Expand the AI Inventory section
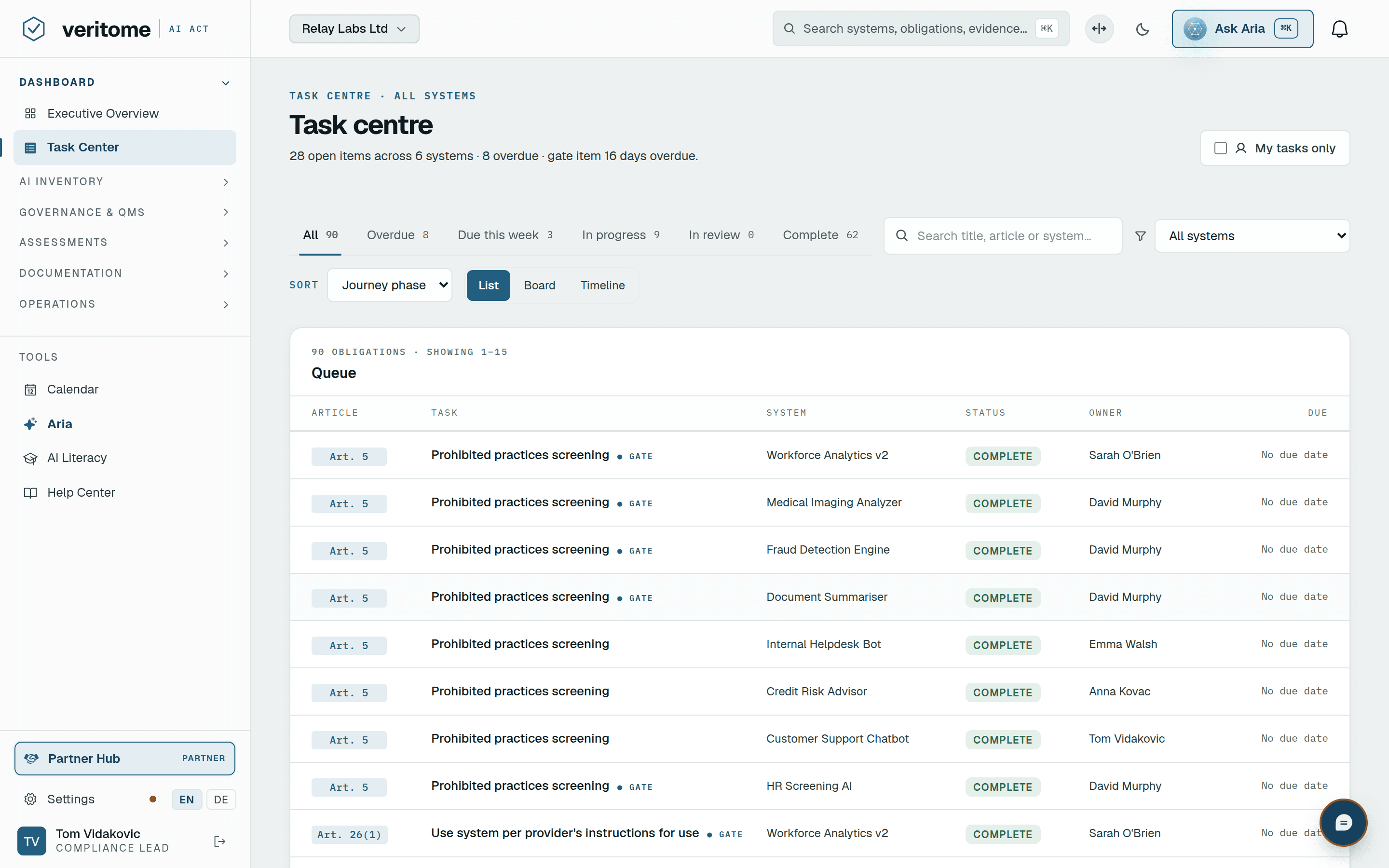Image resolution: width=1389 pixels, height=868 pixels. tap(124, 182)
